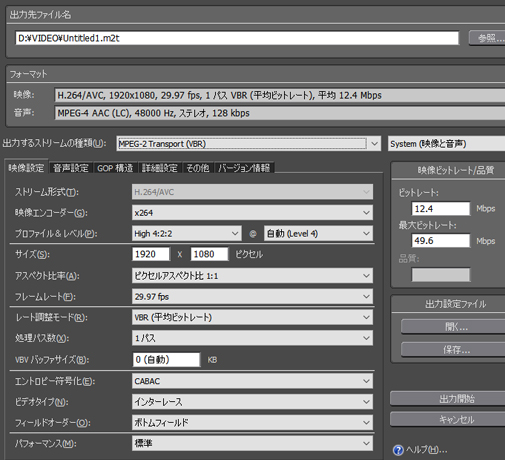The image size is (505, 460).
Task: Open the フィールドオーダー ボトムフィールド dropdown
Action: [x=252, y=422]
